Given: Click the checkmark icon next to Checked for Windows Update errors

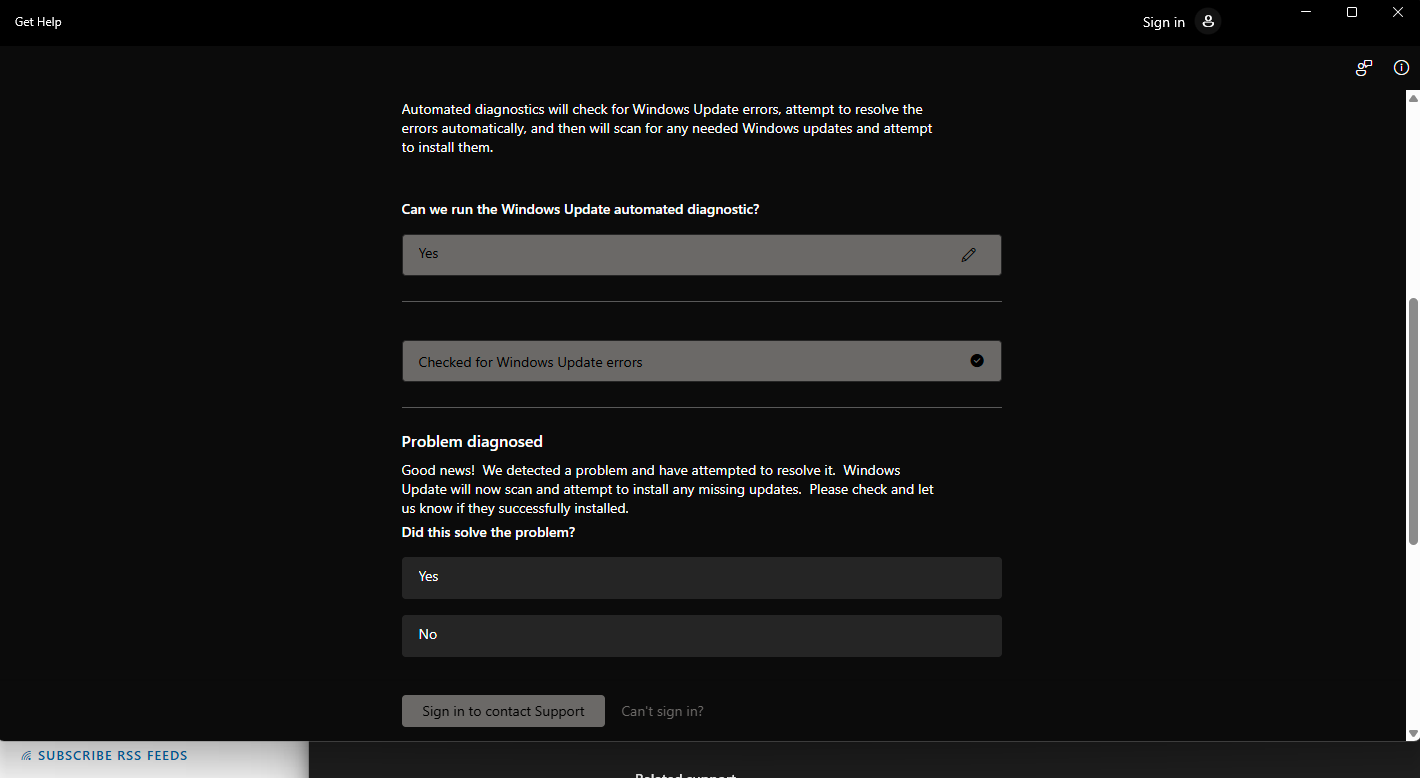Looking at the screenshot, I should point(977,361).
